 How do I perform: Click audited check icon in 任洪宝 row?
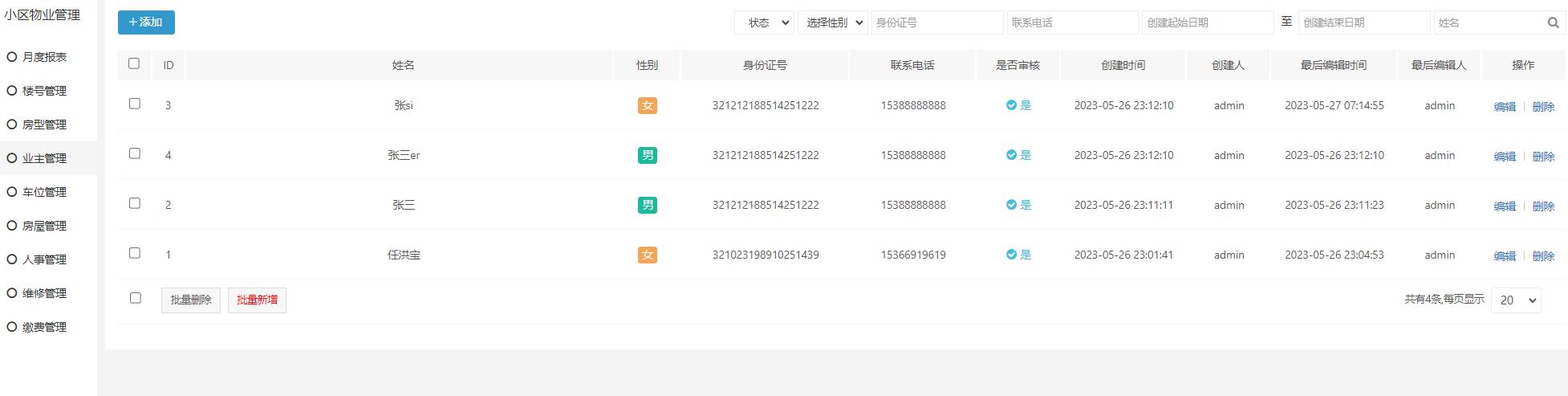[1011, 255]
